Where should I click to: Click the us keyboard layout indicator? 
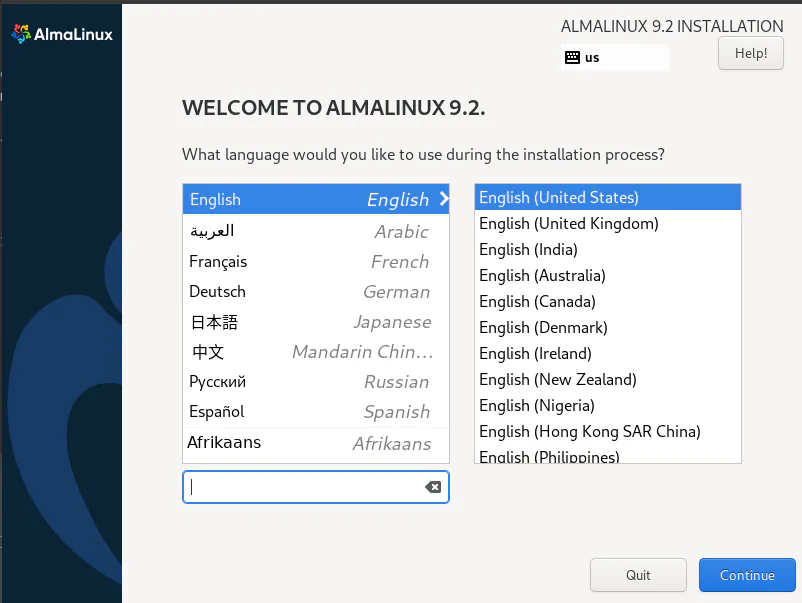pyautogui.click(x=614, y=57)
